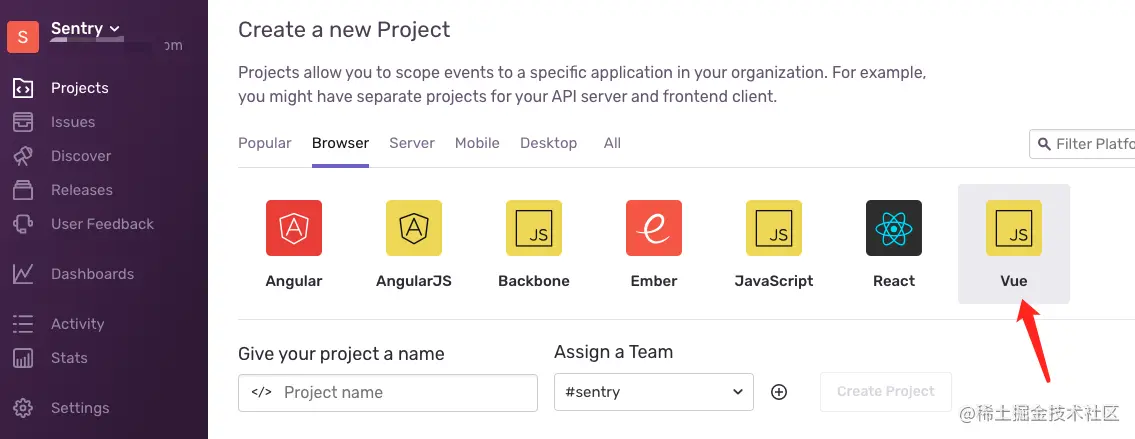Click the User Feedback icon
The height and width of the screenshot is (439, 1135).
tap(23, 224)
